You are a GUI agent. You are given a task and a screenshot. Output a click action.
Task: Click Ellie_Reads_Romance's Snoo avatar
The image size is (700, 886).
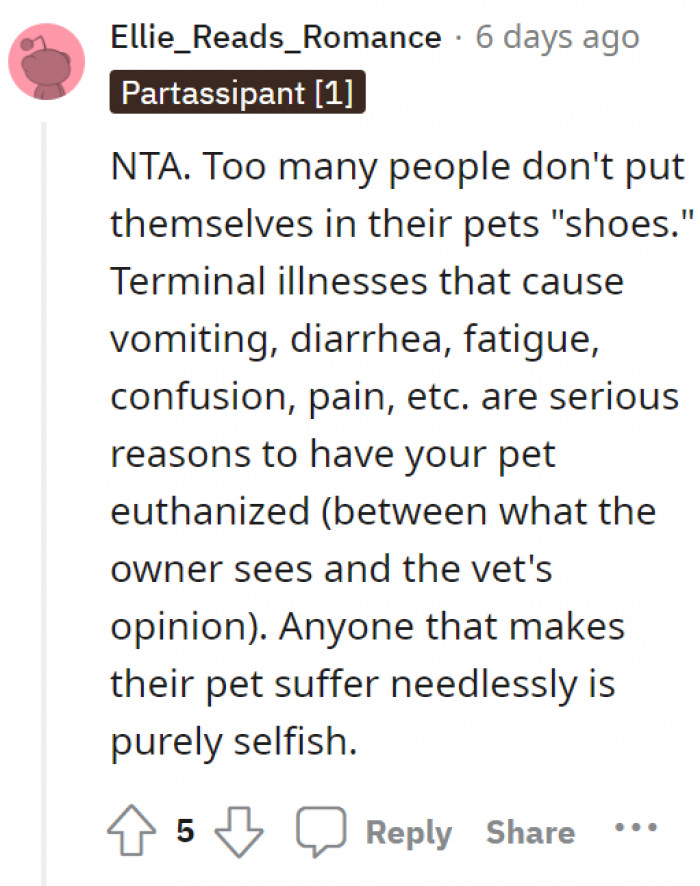[47, 60]
